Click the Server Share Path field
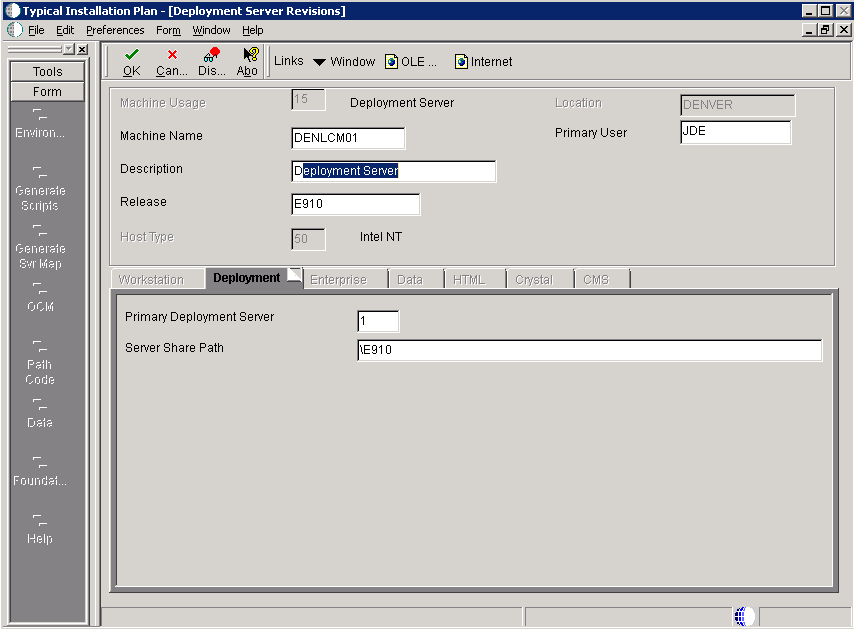The image size is (854, 629). coord(589,350)
